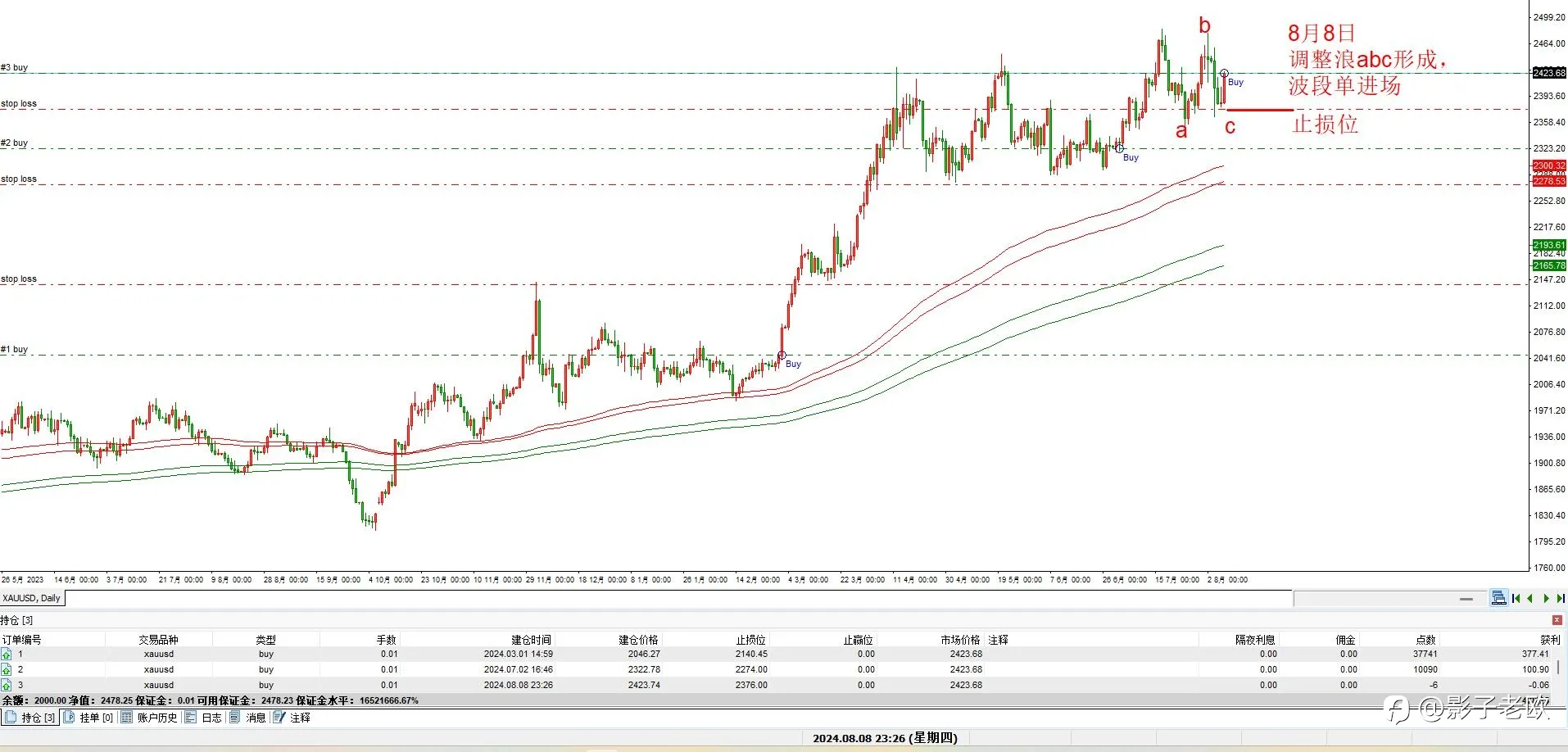Sort by 交易品种 column header
The image size is (1568, 752).
coord(158,640)
